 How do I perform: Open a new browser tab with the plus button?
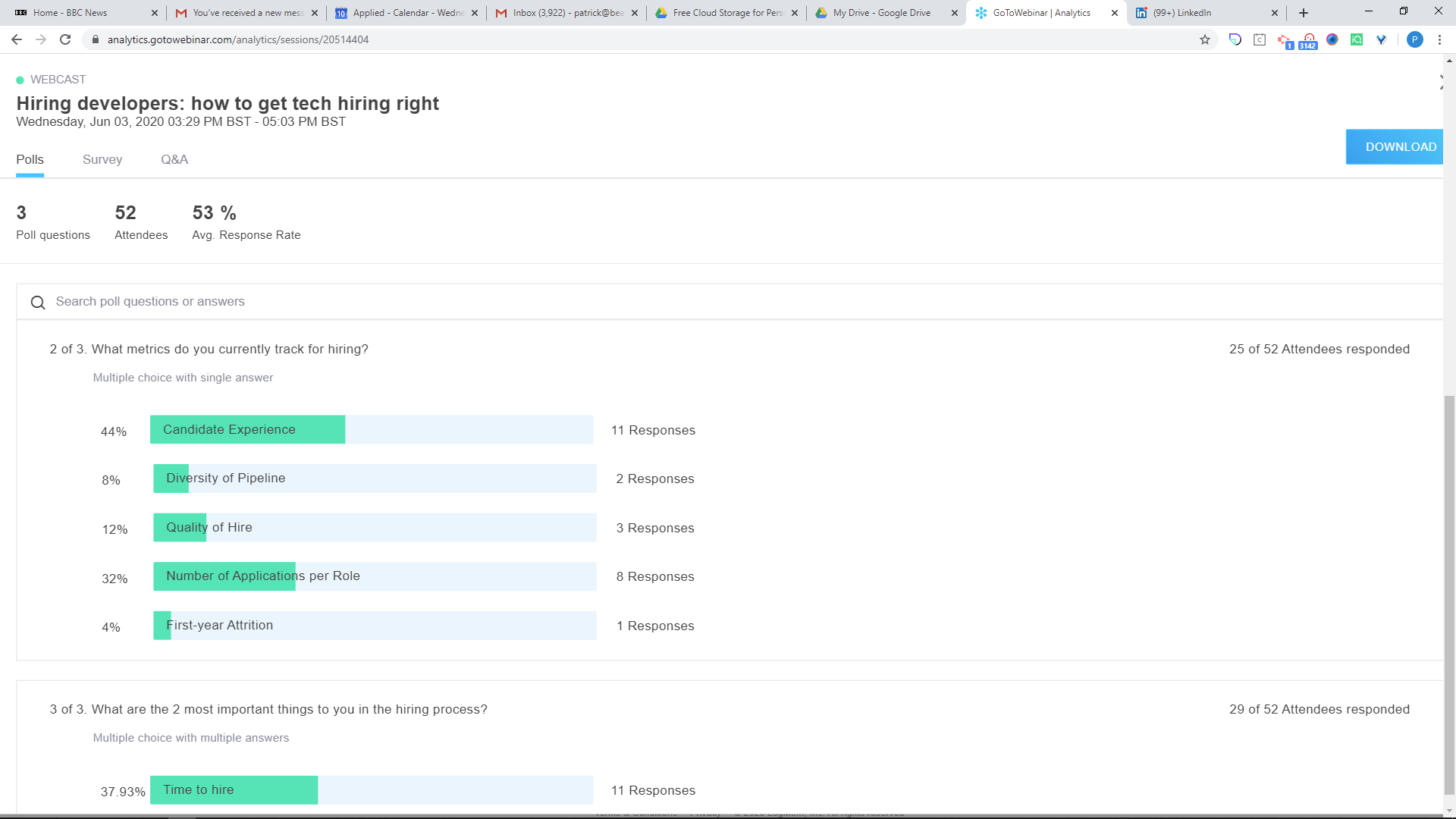[1304, 13]
